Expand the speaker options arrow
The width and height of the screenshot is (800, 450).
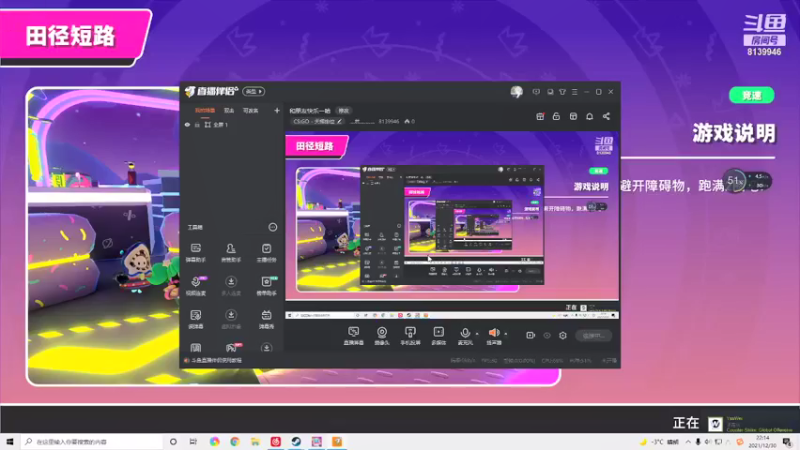point(506,334)
